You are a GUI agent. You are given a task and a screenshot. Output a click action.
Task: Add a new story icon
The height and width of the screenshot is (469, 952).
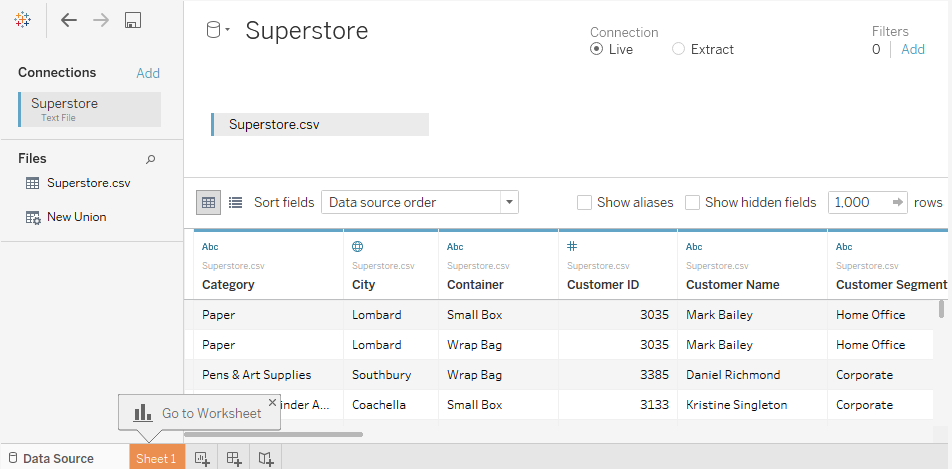point(266,459)
